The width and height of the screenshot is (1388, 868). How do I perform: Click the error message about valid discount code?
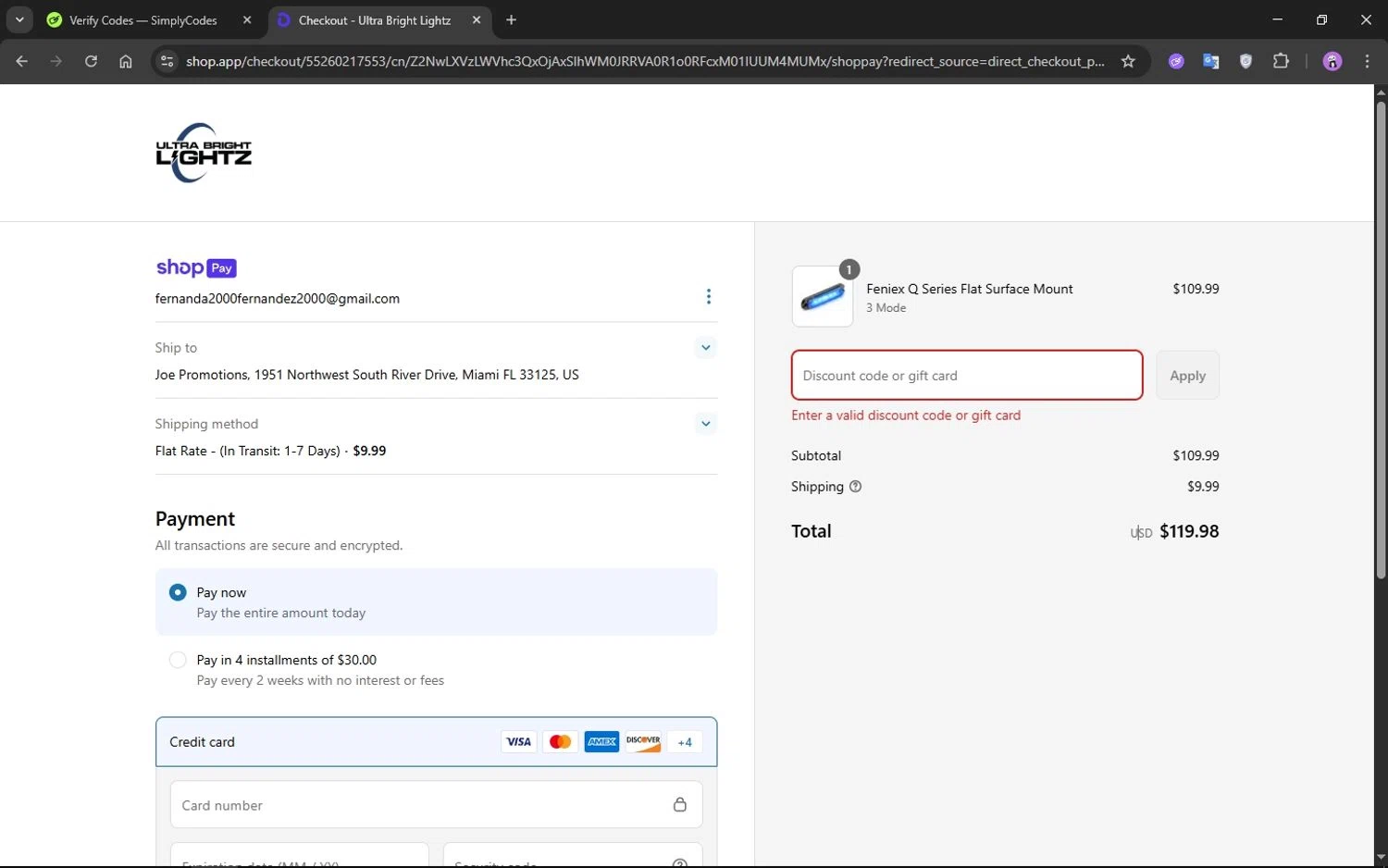pyautogui.click(x=906, y=415)
